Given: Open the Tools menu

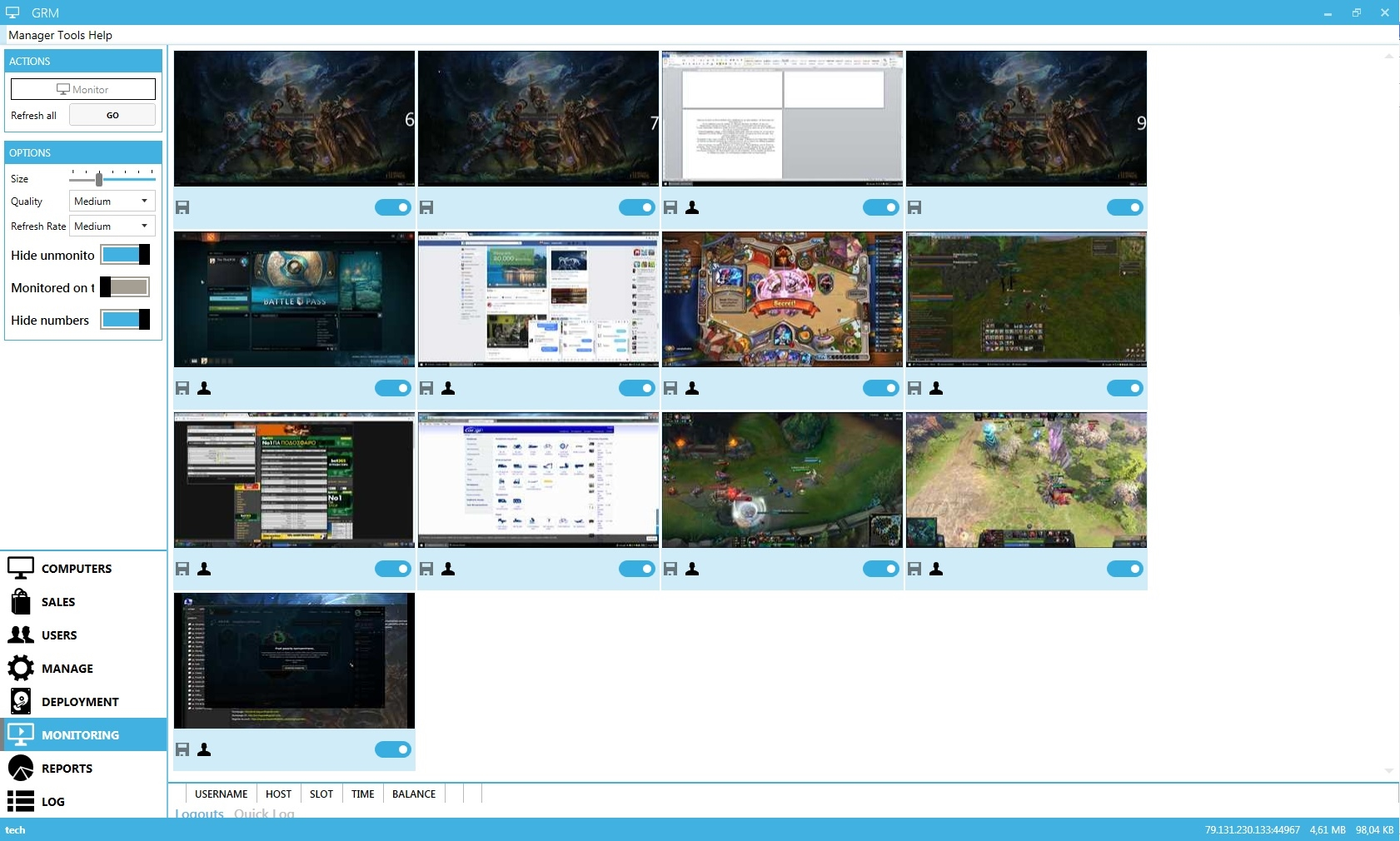Looking at the screenshot, I should pyautogui.click(x=71, y=35).
